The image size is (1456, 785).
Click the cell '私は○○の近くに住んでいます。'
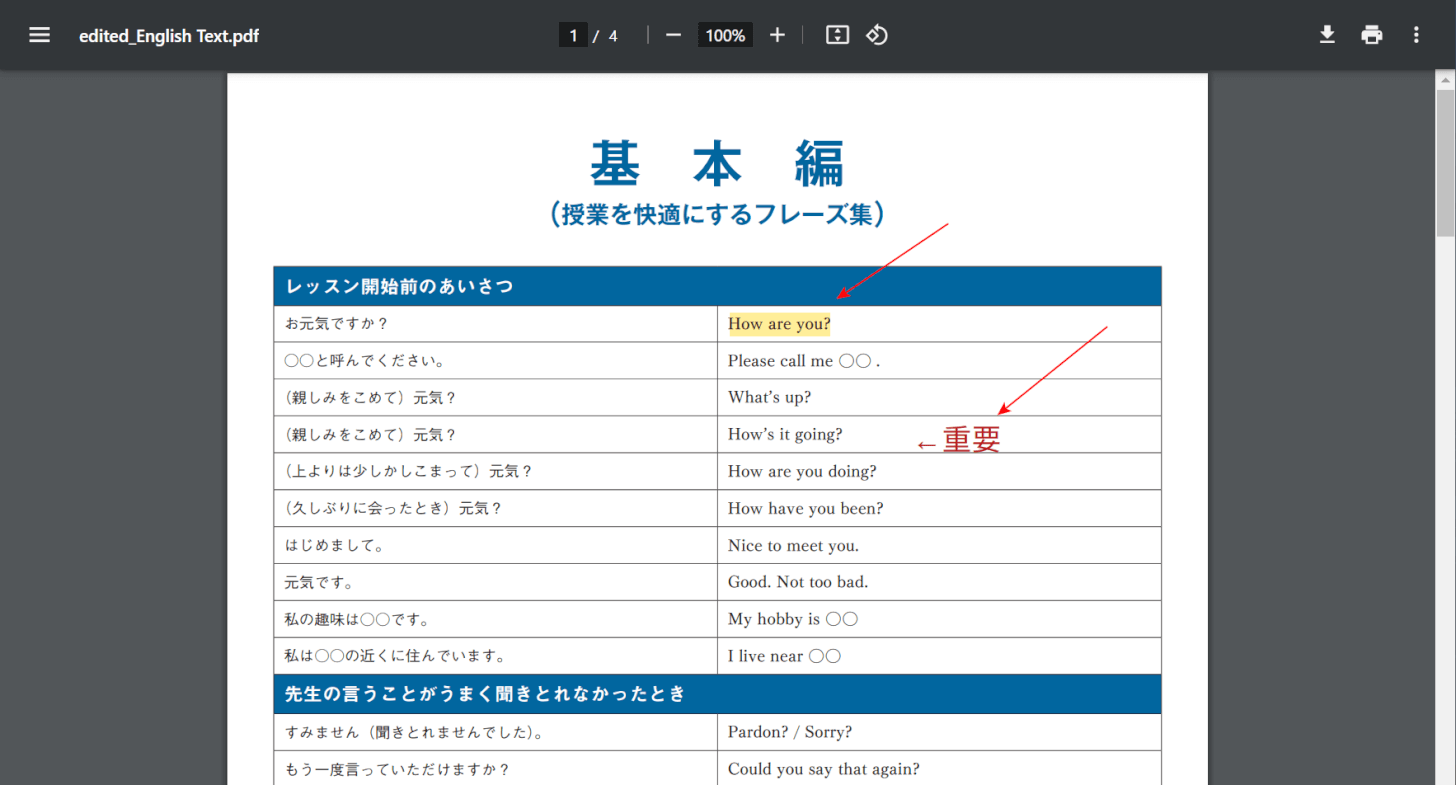tap(495, 656)
